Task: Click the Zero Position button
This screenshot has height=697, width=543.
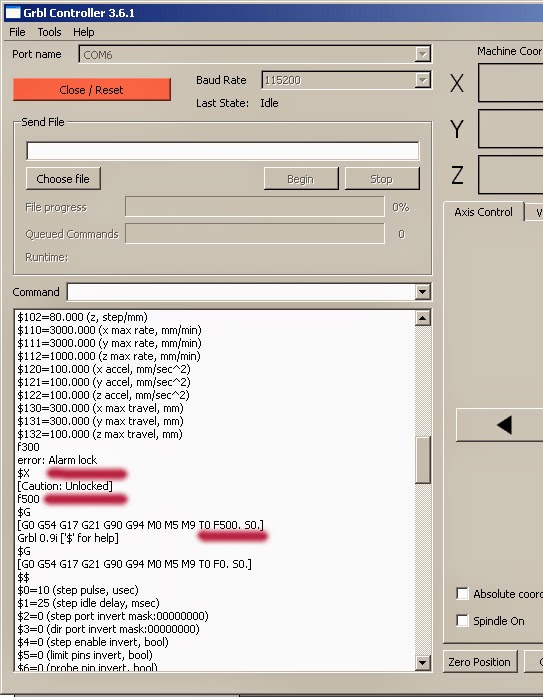Action: click(x=479, y=662)
